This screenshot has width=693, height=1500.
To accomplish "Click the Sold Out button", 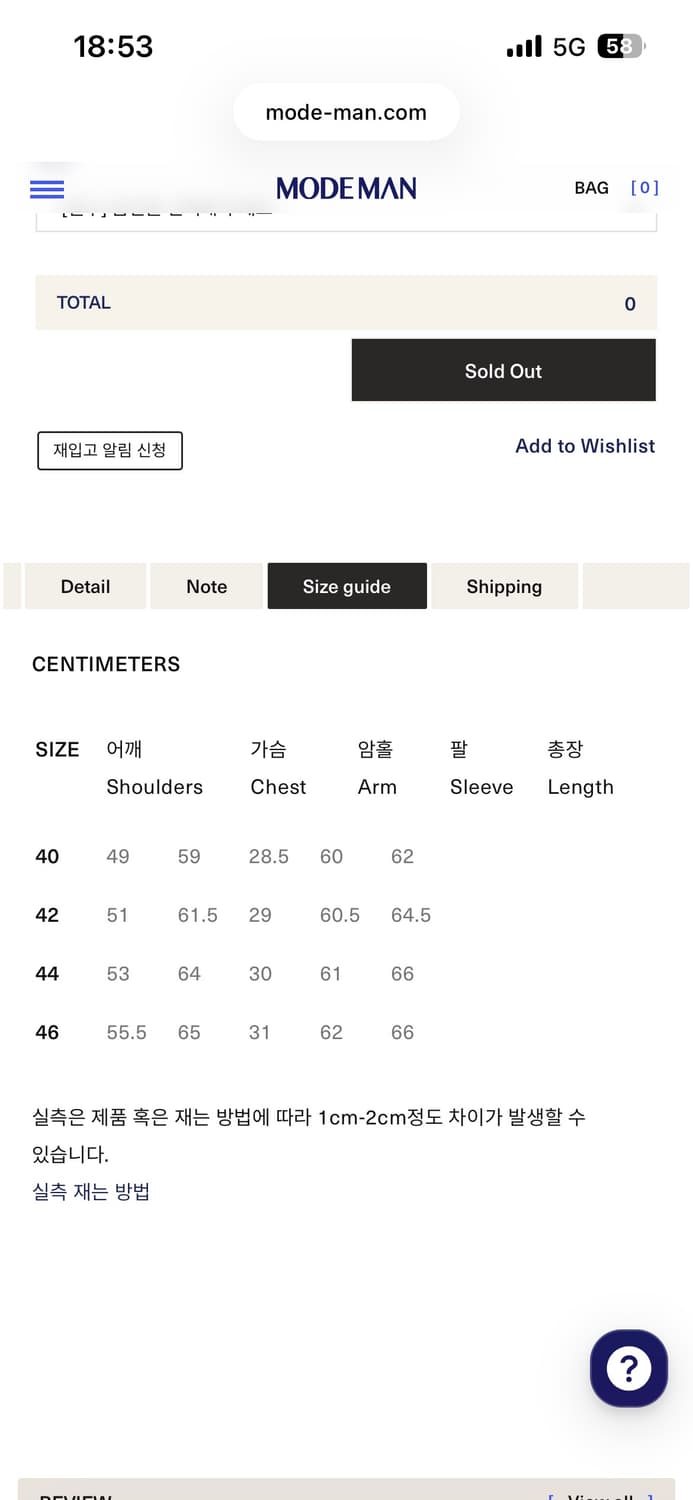I will (x=503, y=370).
